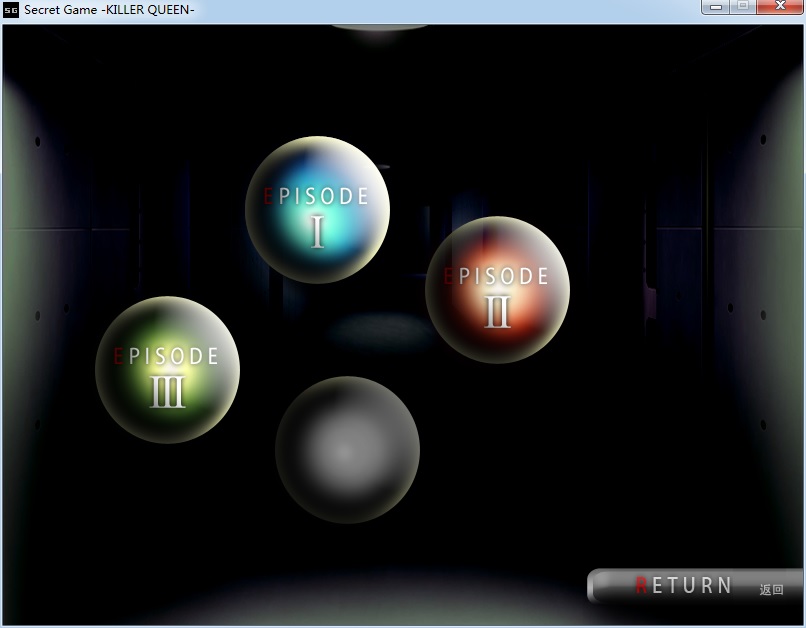This screenshot has width=806, height=628.
Task: Close the Secret Game window
Action: [780, 7]
